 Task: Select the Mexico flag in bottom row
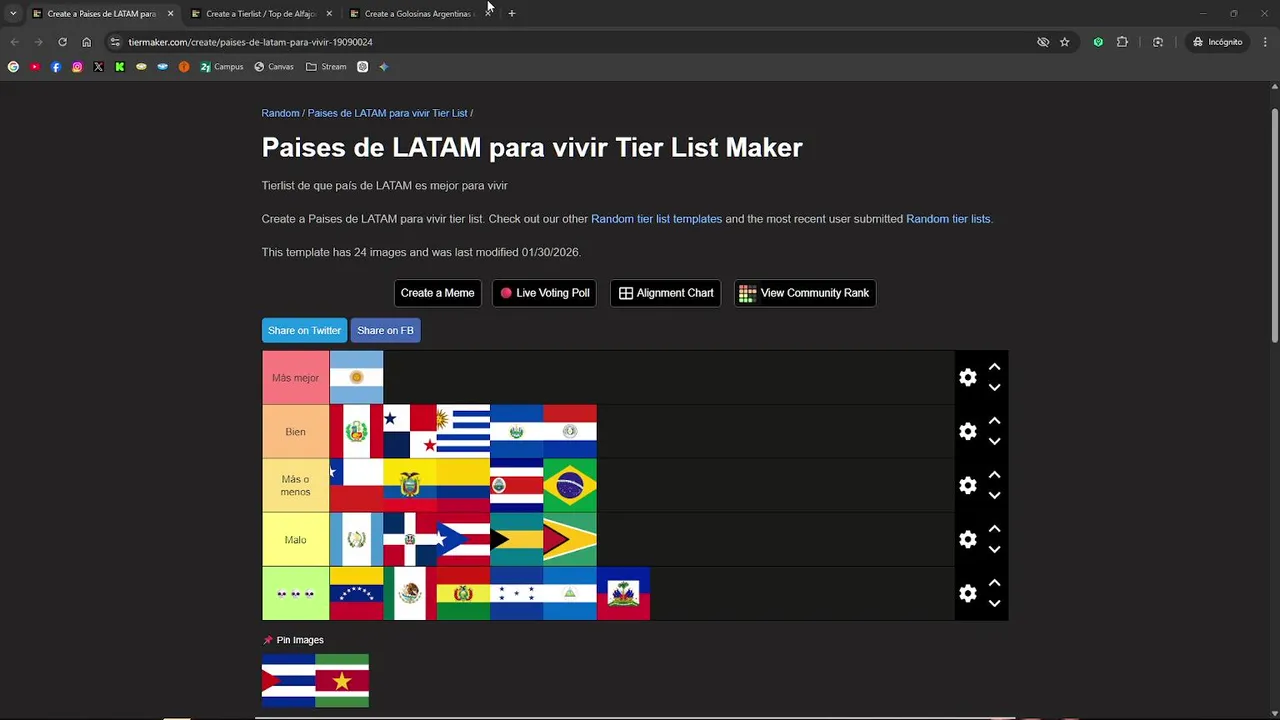[x=410, y=593]
